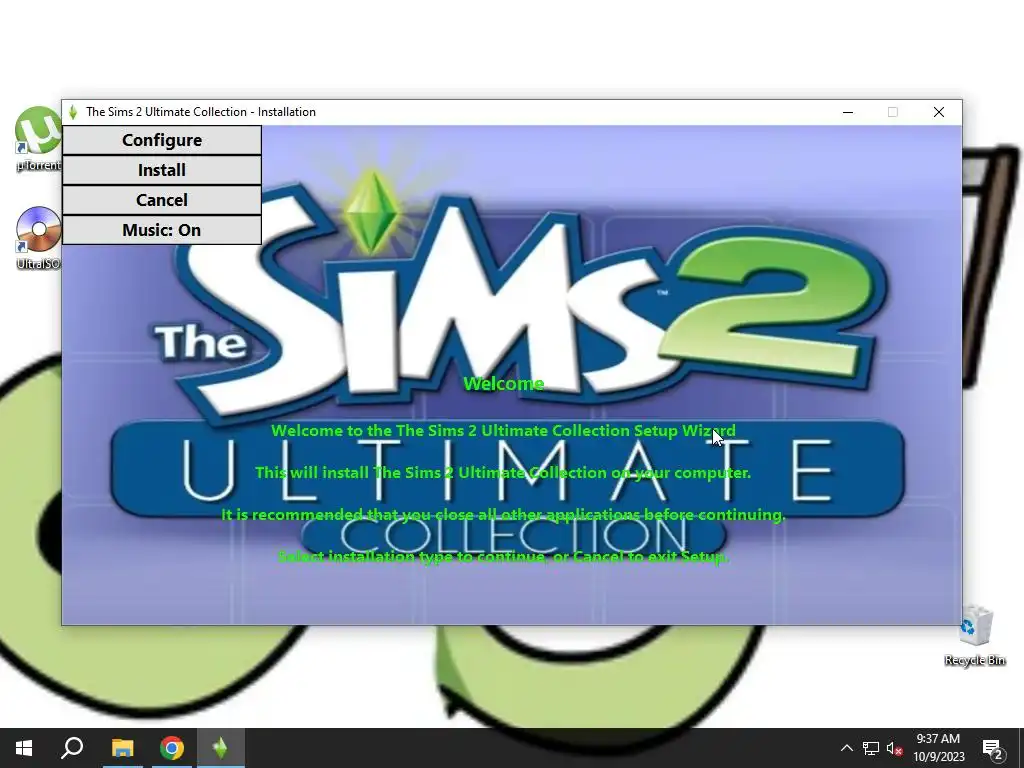This screenshot has width=1024, height=768.
Task: Open the Configure installation option
Action: tap(162, 140)
